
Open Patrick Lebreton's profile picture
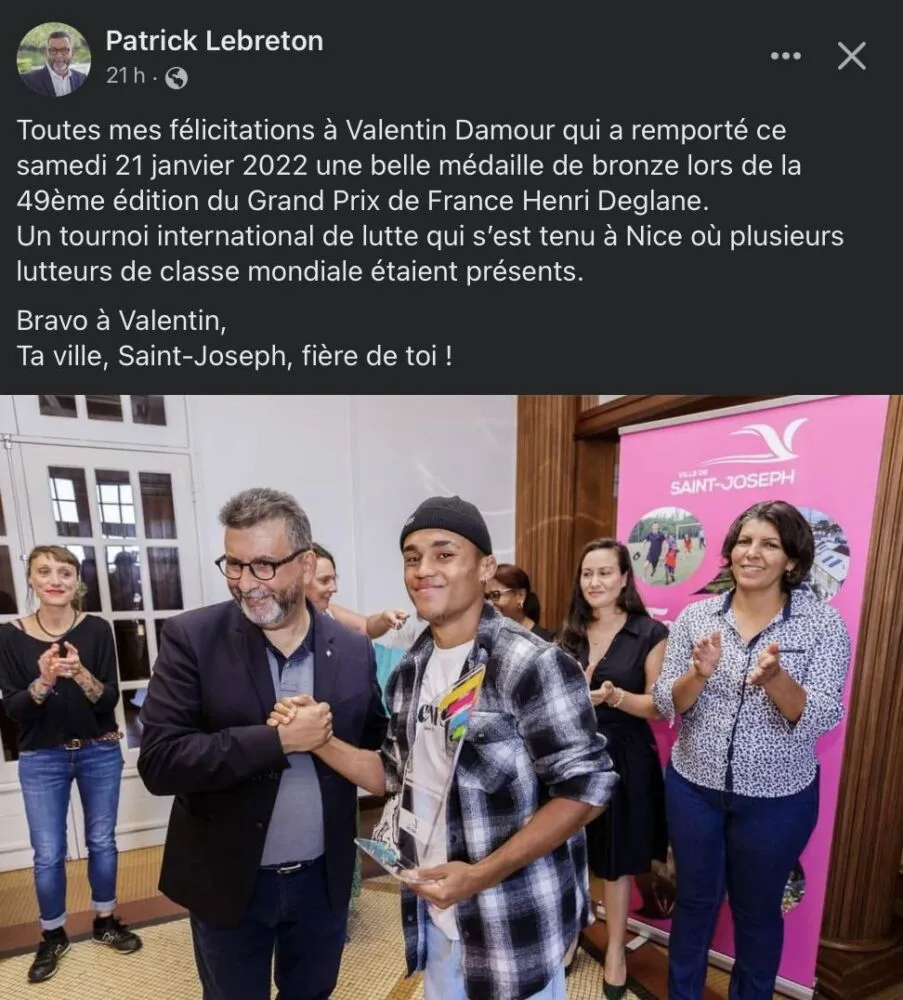click(x=53, y=59)
